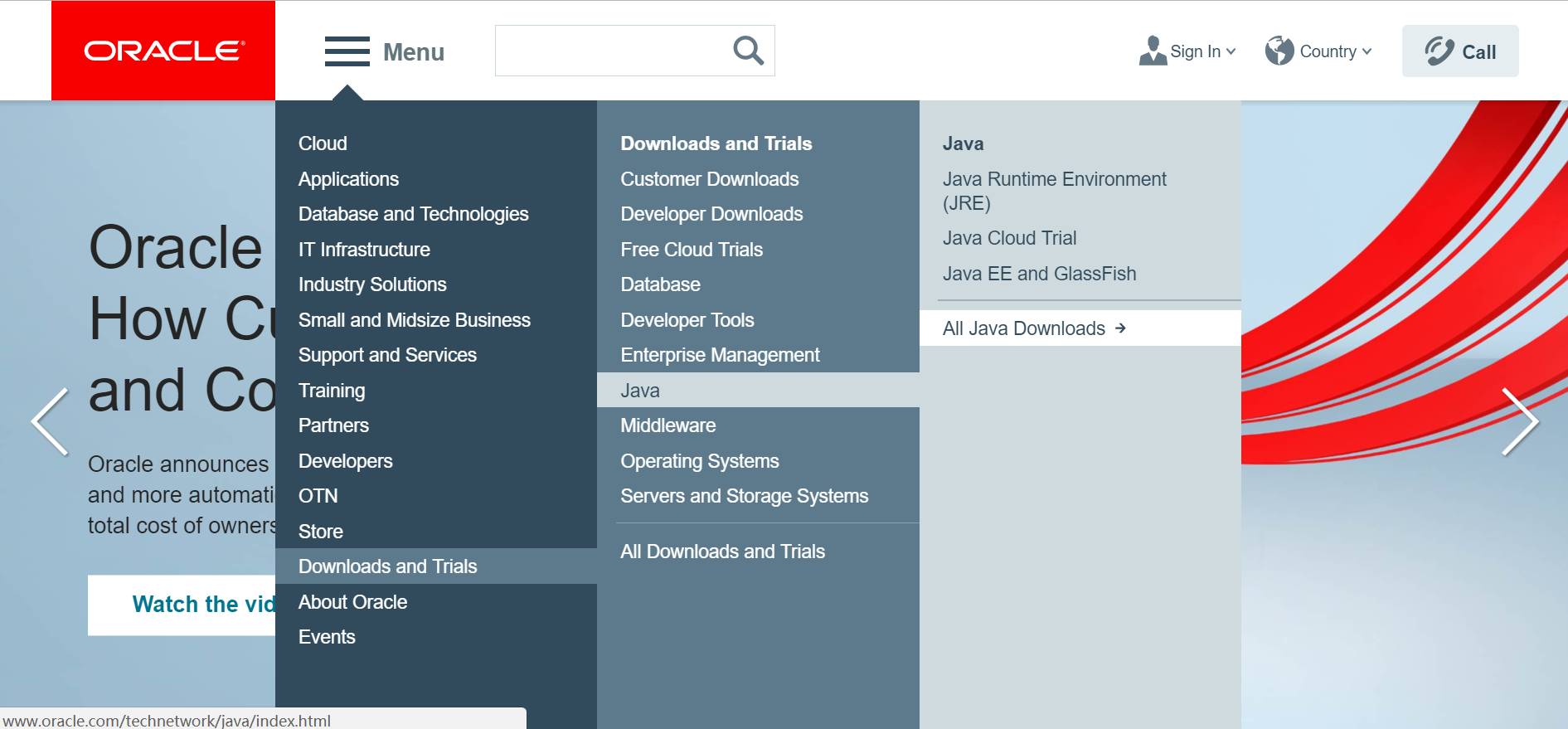Open OTN menu item
1568x729 pixels.
pos(318,496)
